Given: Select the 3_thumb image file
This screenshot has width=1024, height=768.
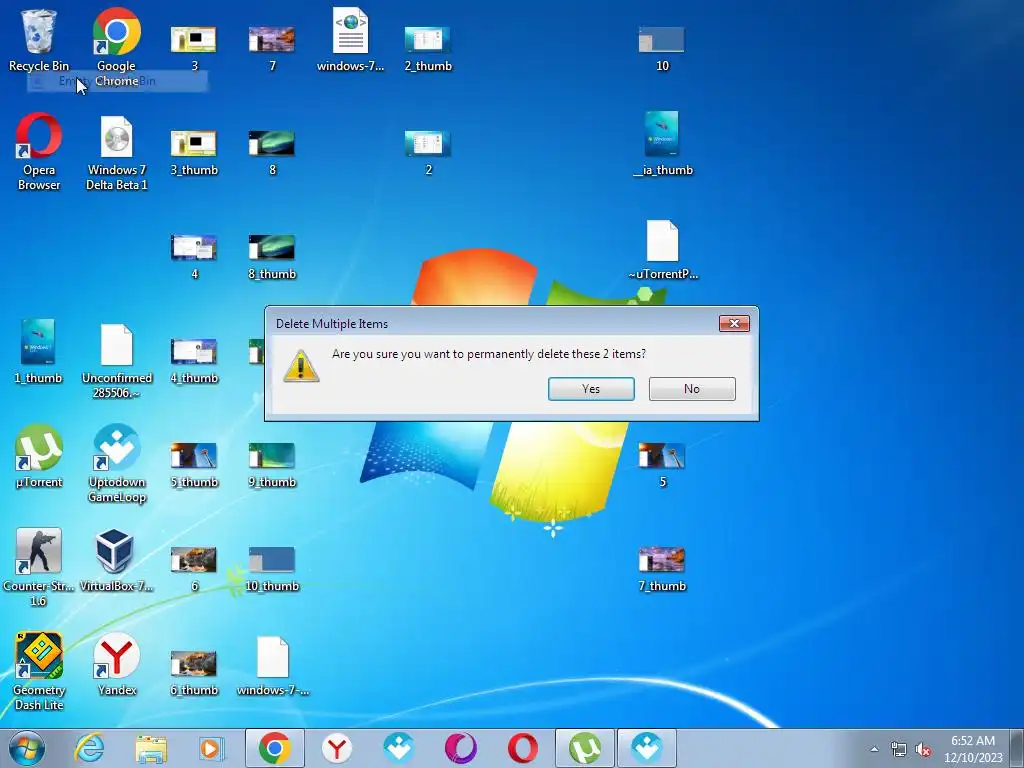Looking at the screenshot, I should [194, 152].
